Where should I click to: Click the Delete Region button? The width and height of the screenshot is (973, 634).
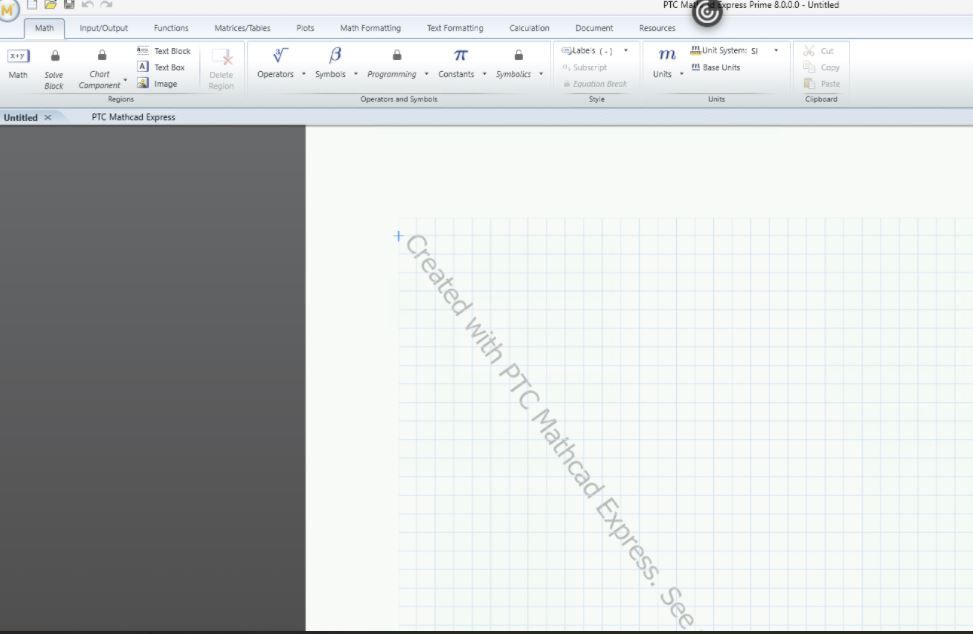point(222,69)
